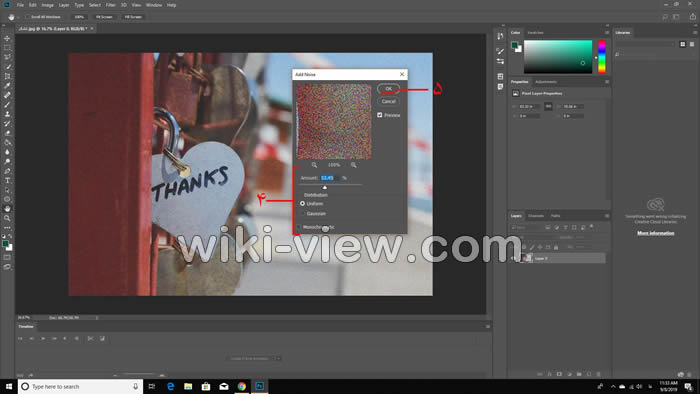This screenshot has width=700, height=394.
Task: Toggle the Preview checkbox
Action: [380, 115]
